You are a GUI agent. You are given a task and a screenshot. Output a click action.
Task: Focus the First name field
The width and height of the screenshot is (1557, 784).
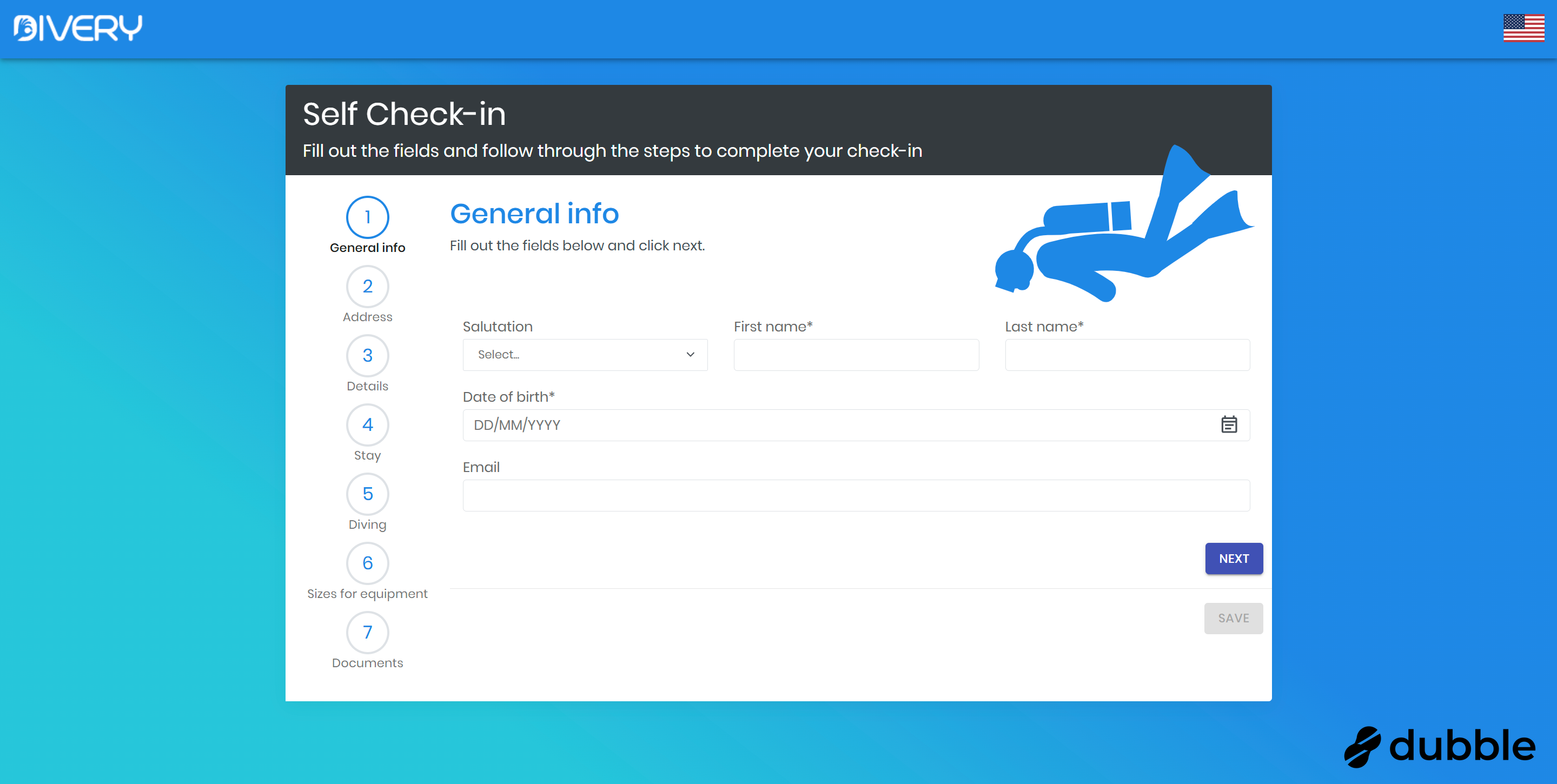pos(856,355)
